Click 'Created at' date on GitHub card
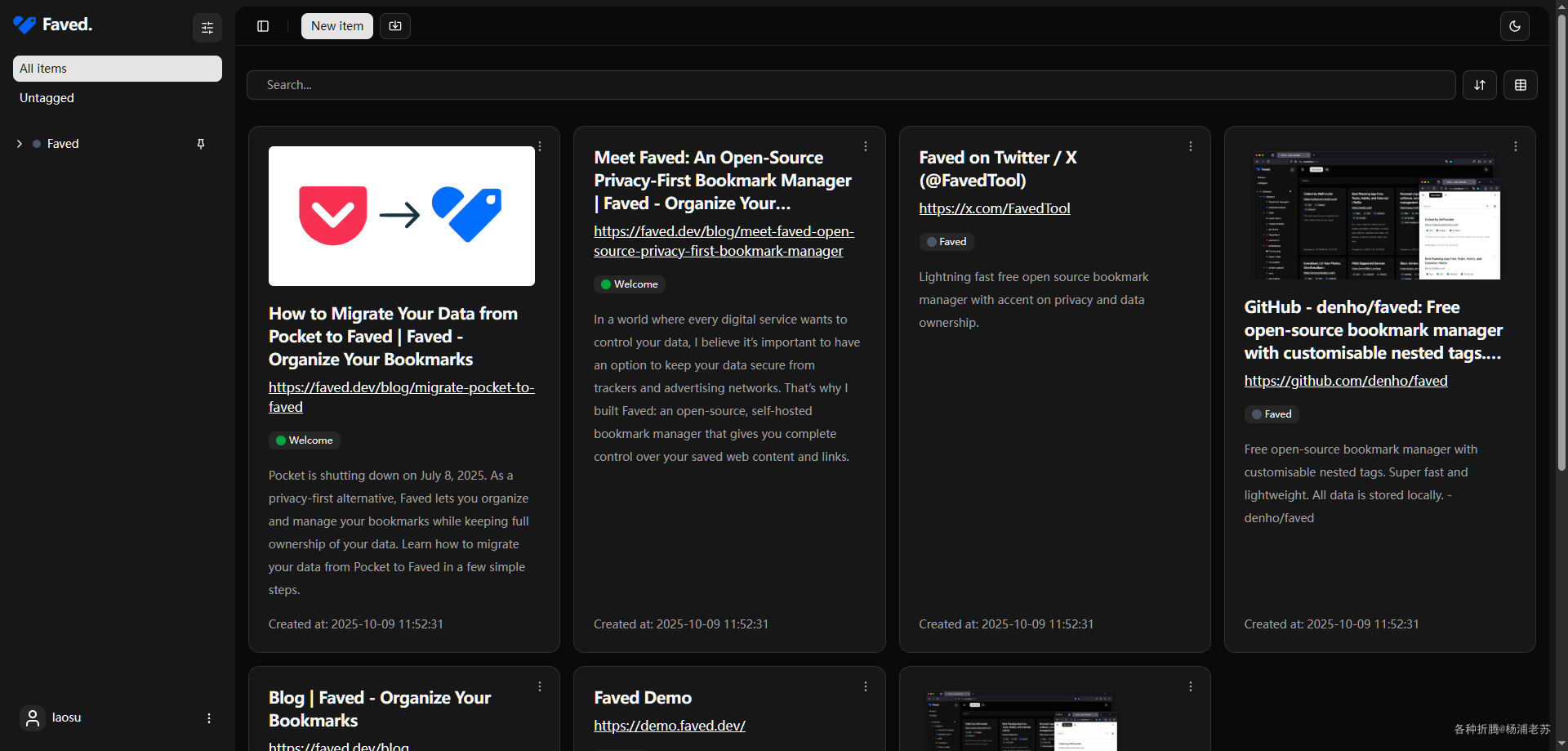The image size is (1568, 751). point(1331,624)
